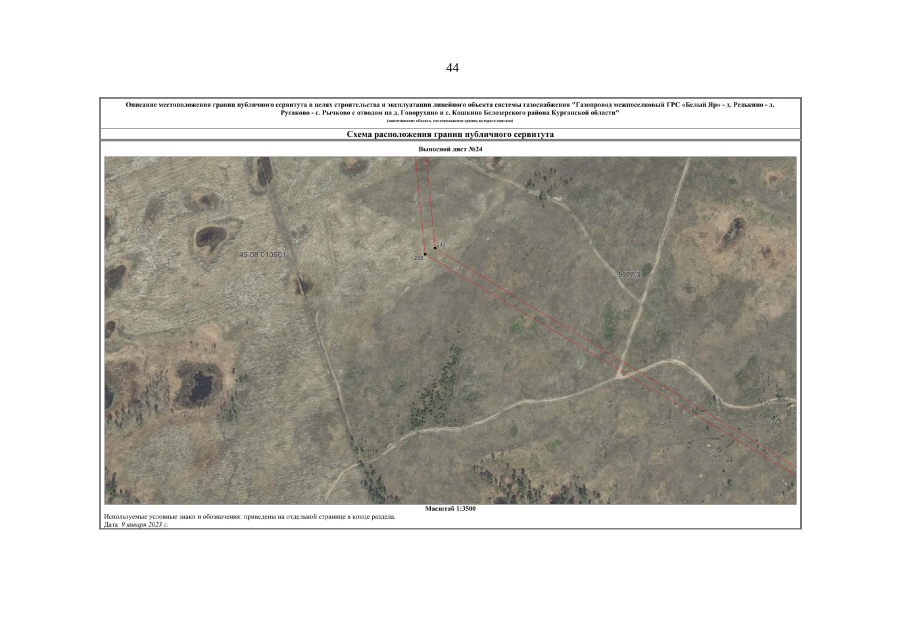Click boundary point 1 black dot marker

click(x=435, y=246)
